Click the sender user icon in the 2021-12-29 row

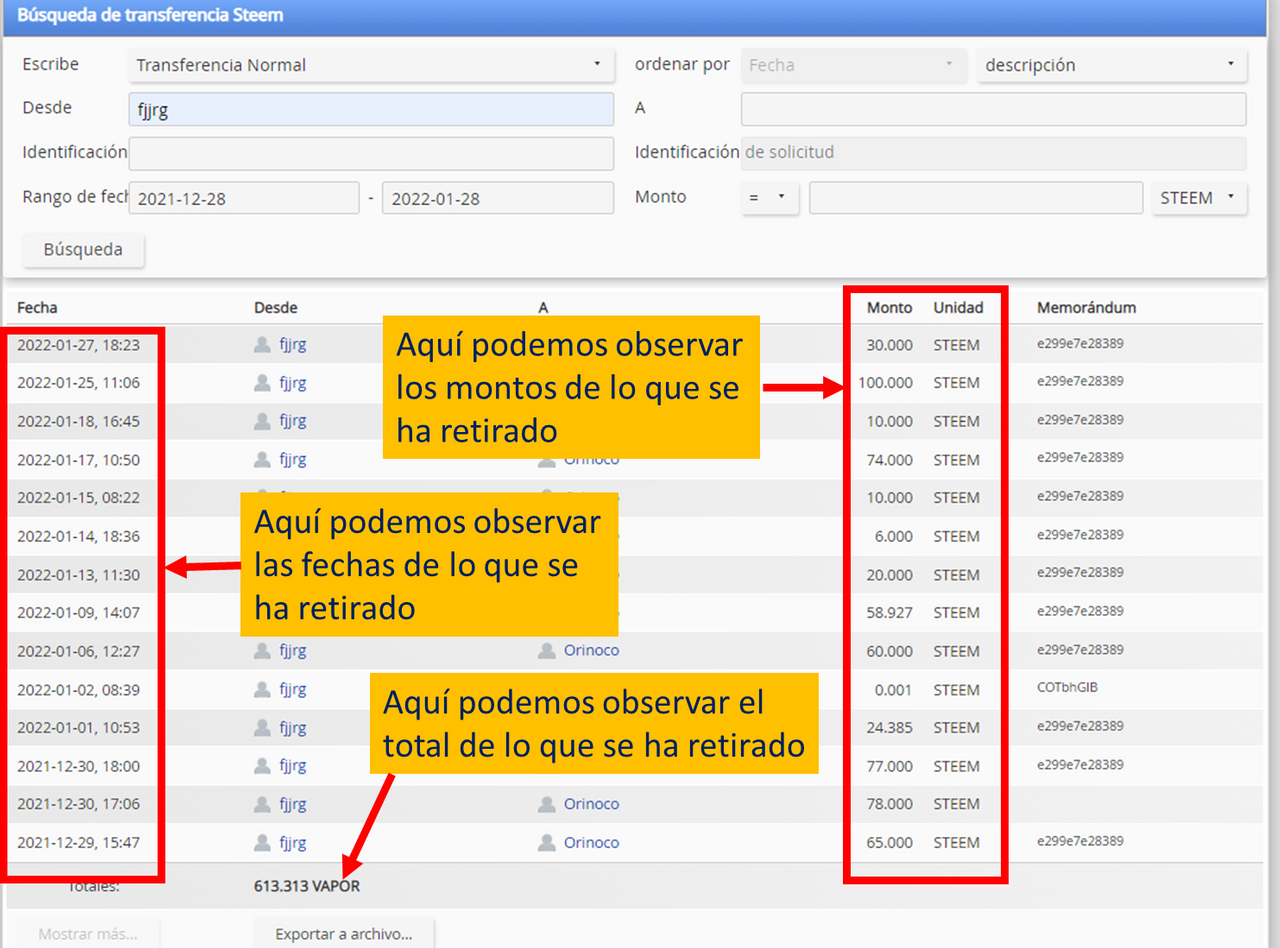coord(262,842)
